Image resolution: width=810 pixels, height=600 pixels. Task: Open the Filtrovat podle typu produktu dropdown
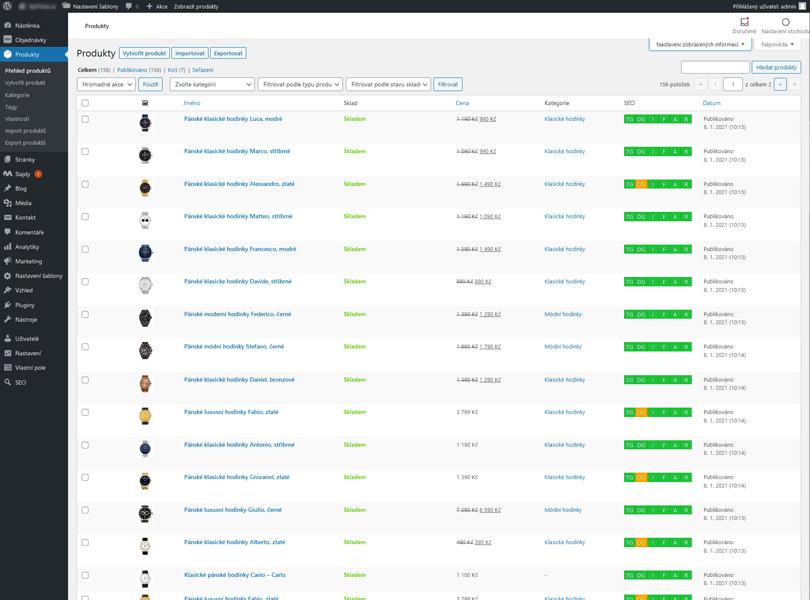(x=300, y=84)
